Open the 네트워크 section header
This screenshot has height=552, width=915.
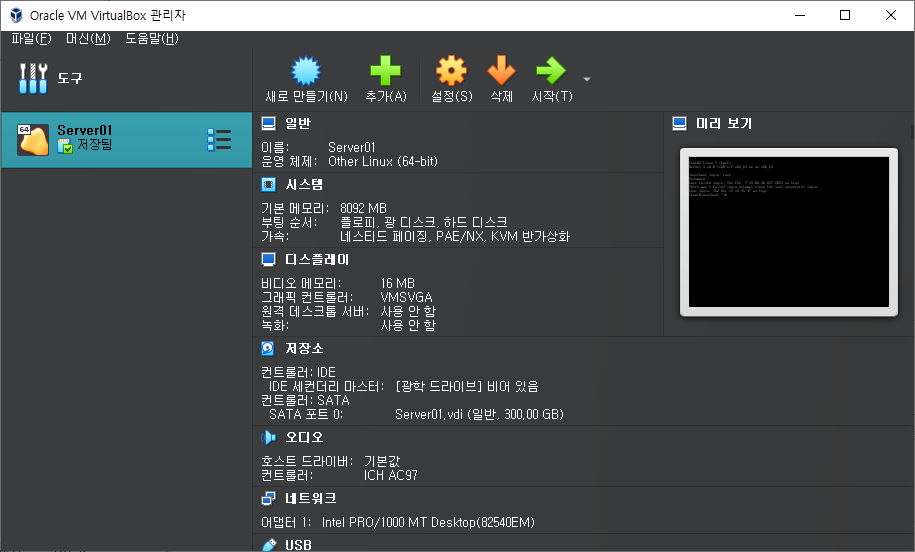[x=310, y=498]
